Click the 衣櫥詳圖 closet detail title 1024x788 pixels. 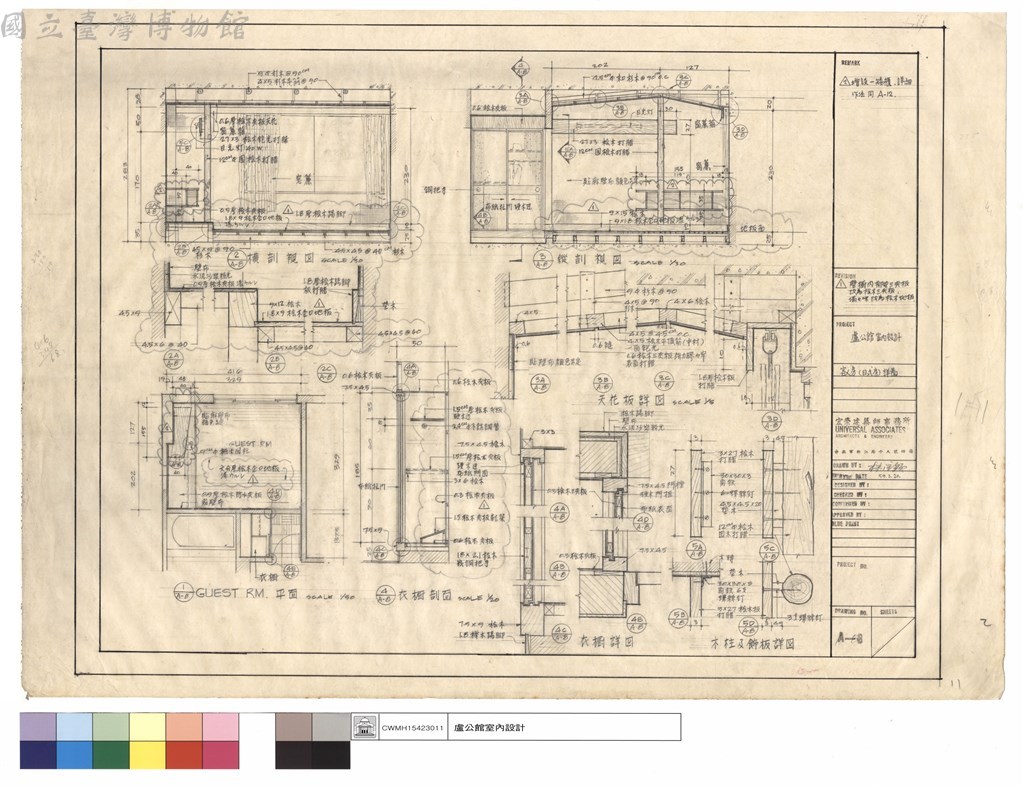point(608,642)
